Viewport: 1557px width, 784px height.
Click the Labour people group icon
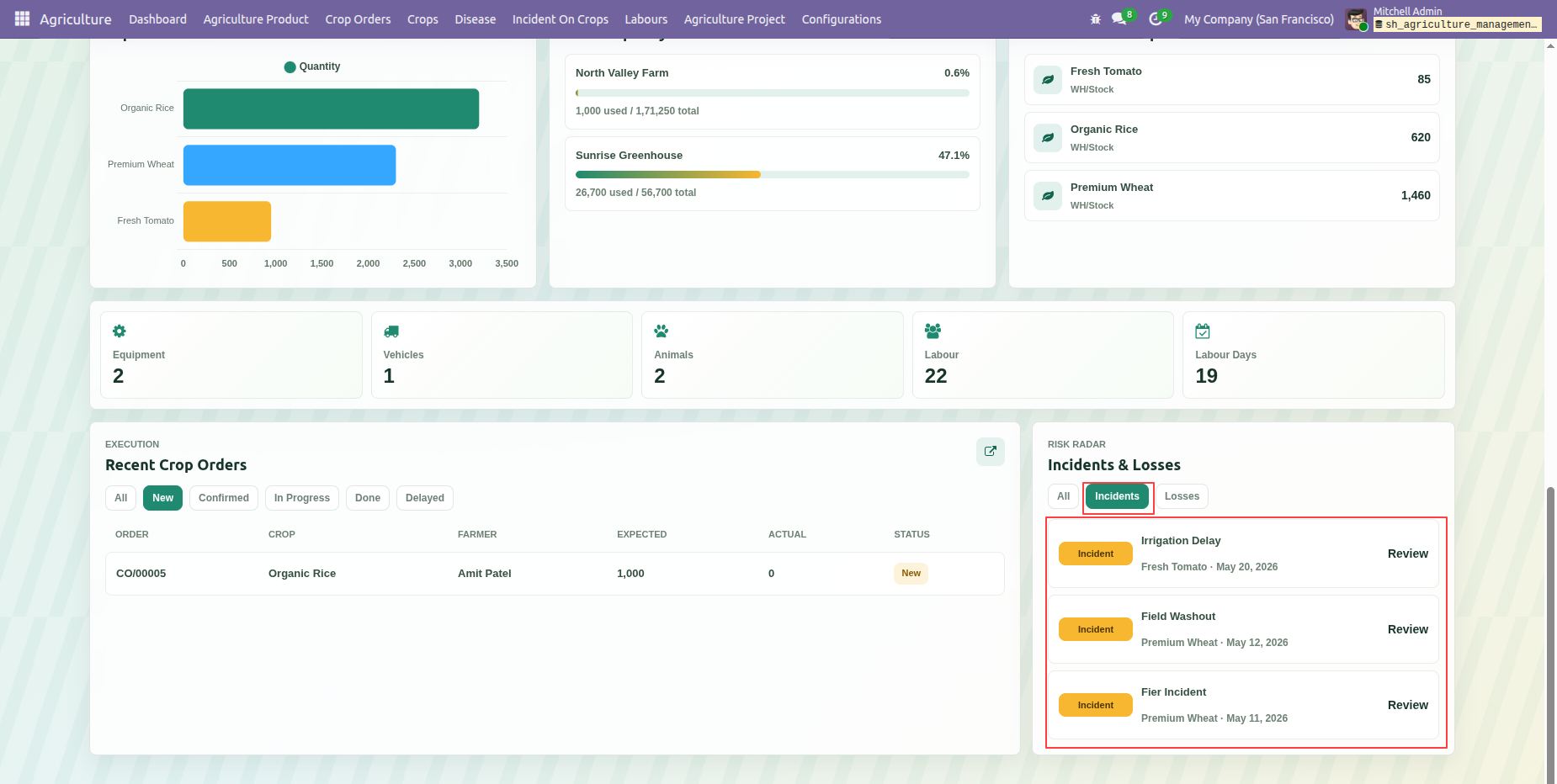tap(933, 331)
